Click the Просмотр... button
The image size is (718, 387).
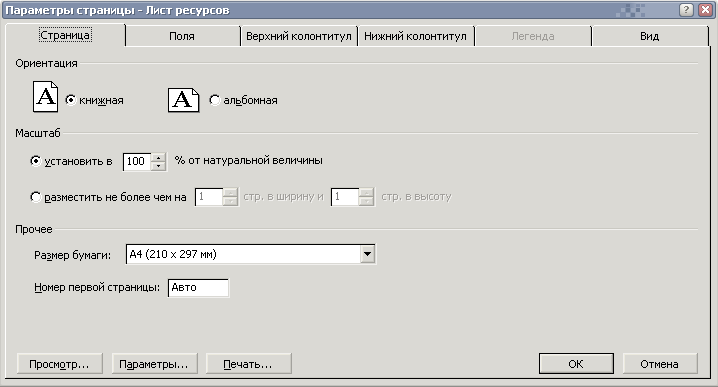pos(60,364)
